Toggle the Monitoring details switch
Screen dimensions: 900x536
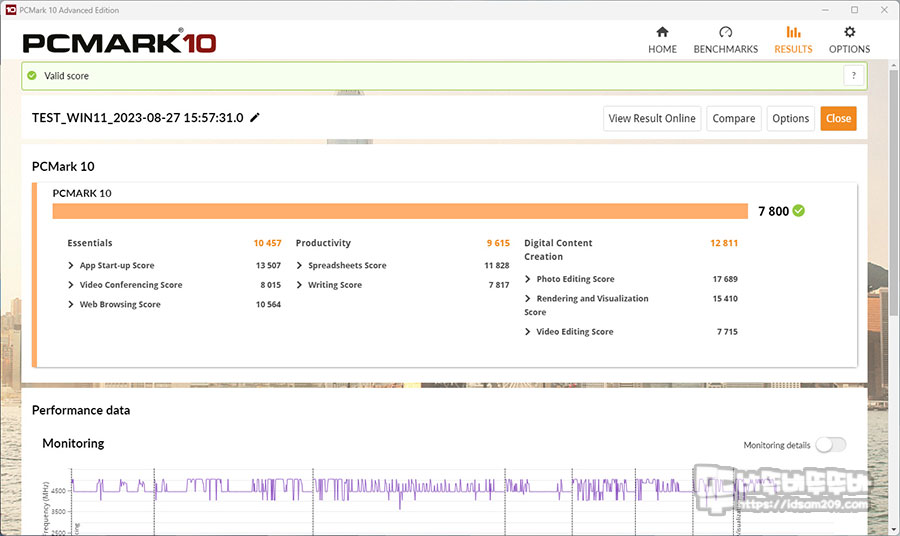coord(831,445)
